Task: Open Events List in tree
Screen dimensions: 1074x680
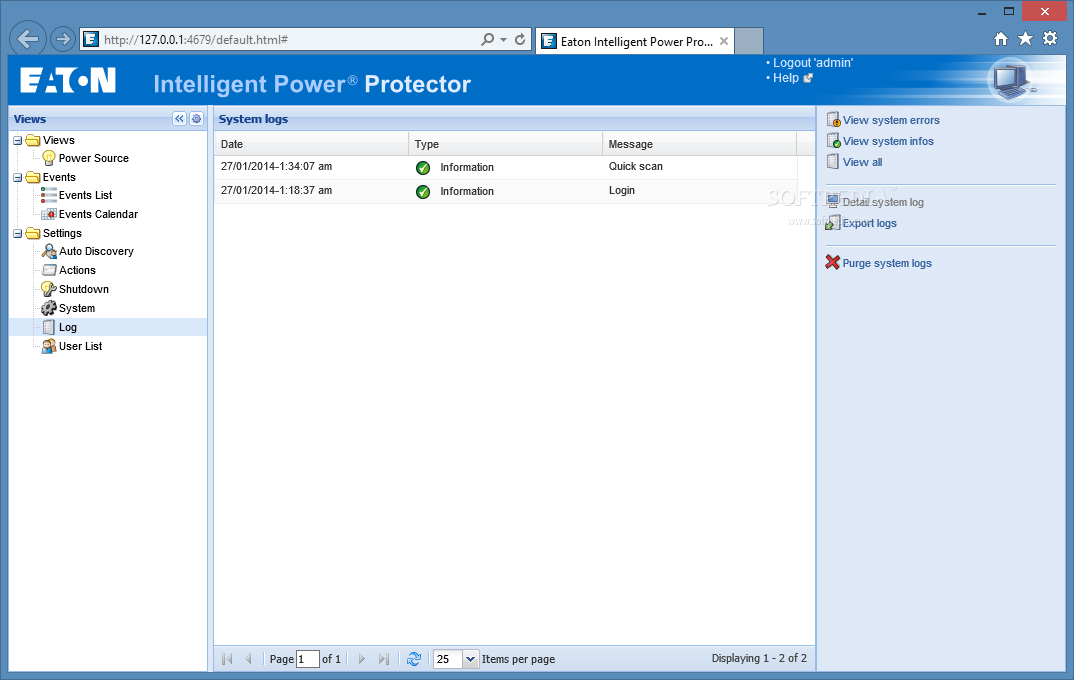Action: (x=85, y=195)
